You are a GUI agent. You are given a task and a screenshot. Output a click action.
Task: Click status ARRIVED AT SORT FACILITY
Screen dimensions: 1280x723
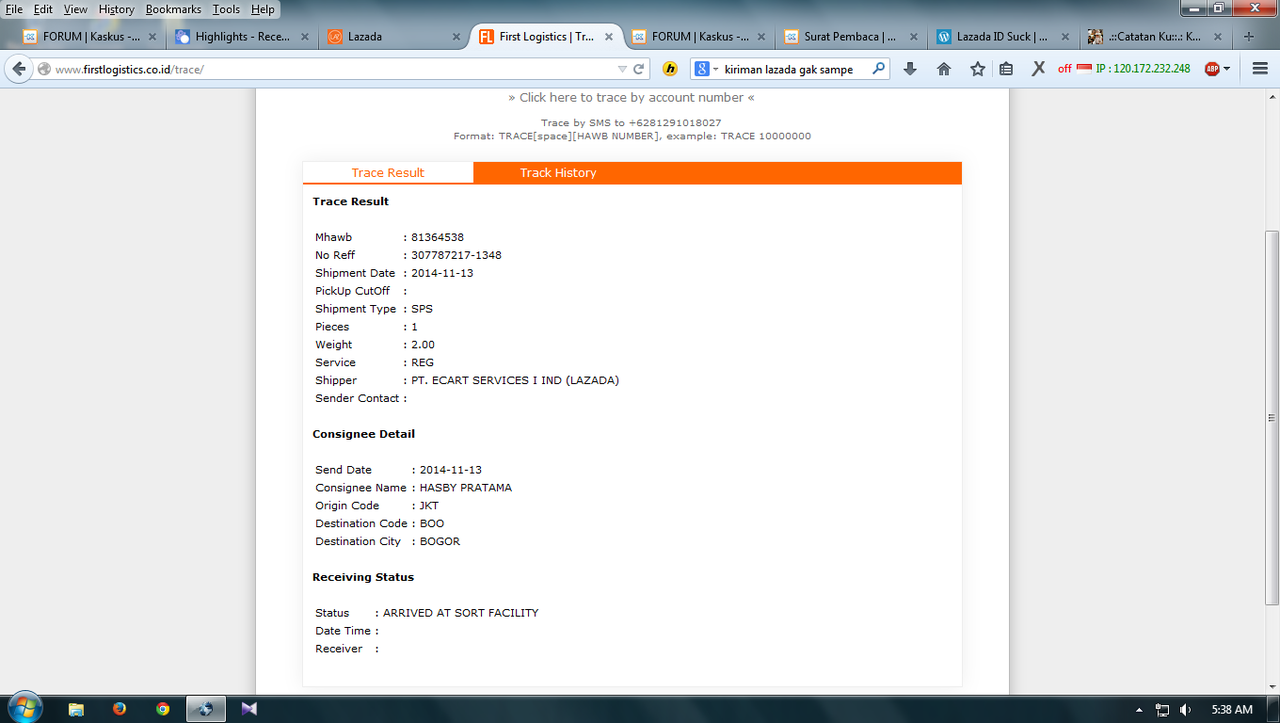click(460, 613)
